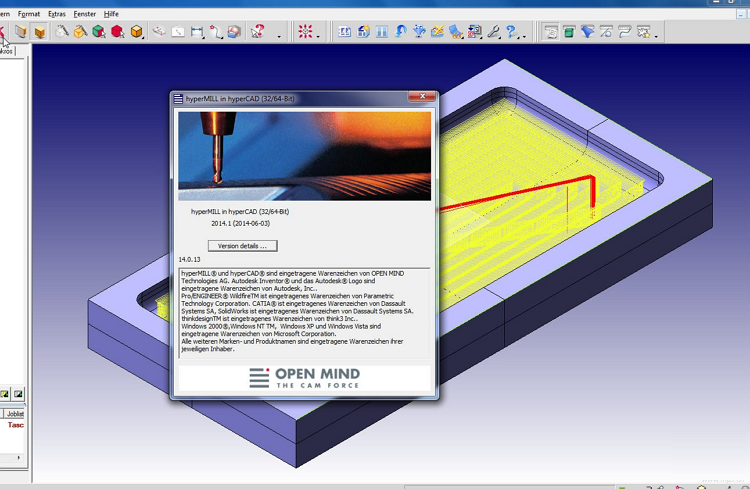
Task: Click the red and blue settings panel icon
Action: pyautogui.click(x=474, y=32)
